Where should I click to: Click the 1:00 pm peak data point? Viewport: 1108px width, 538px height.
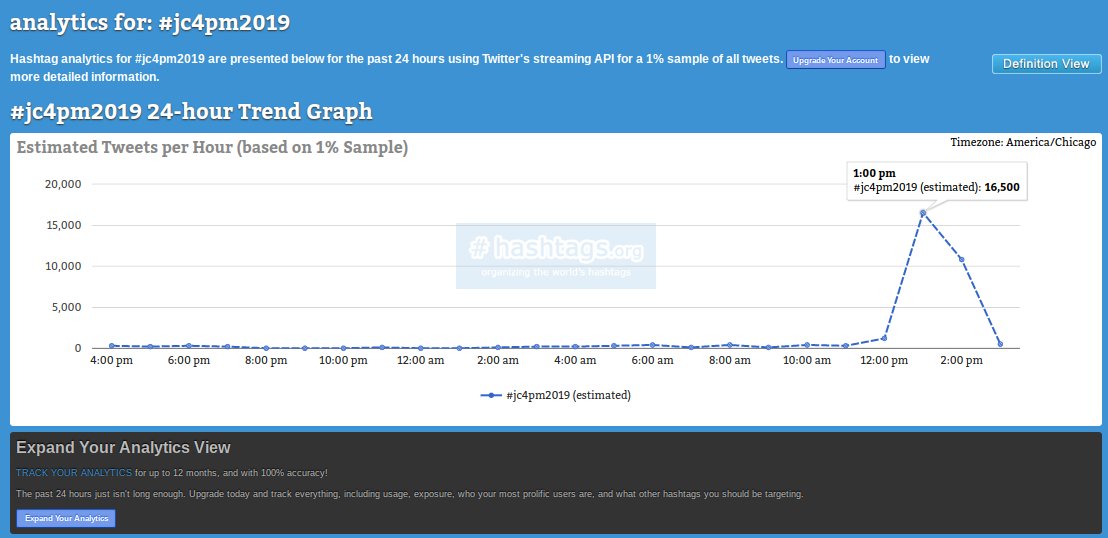pos(922,213)
